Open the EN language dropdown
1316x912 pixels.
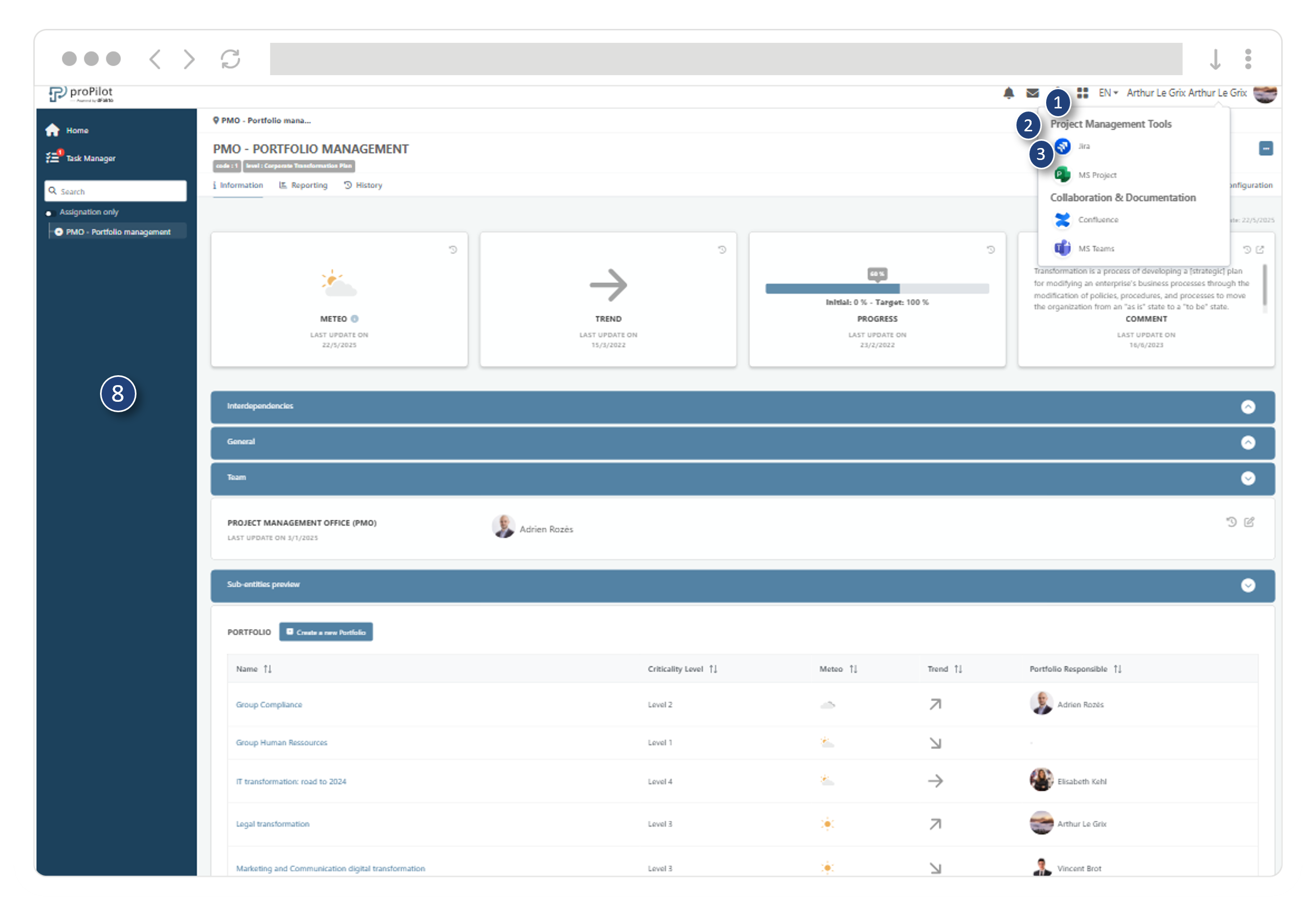pyautogui.click(x=1108, y=93)
